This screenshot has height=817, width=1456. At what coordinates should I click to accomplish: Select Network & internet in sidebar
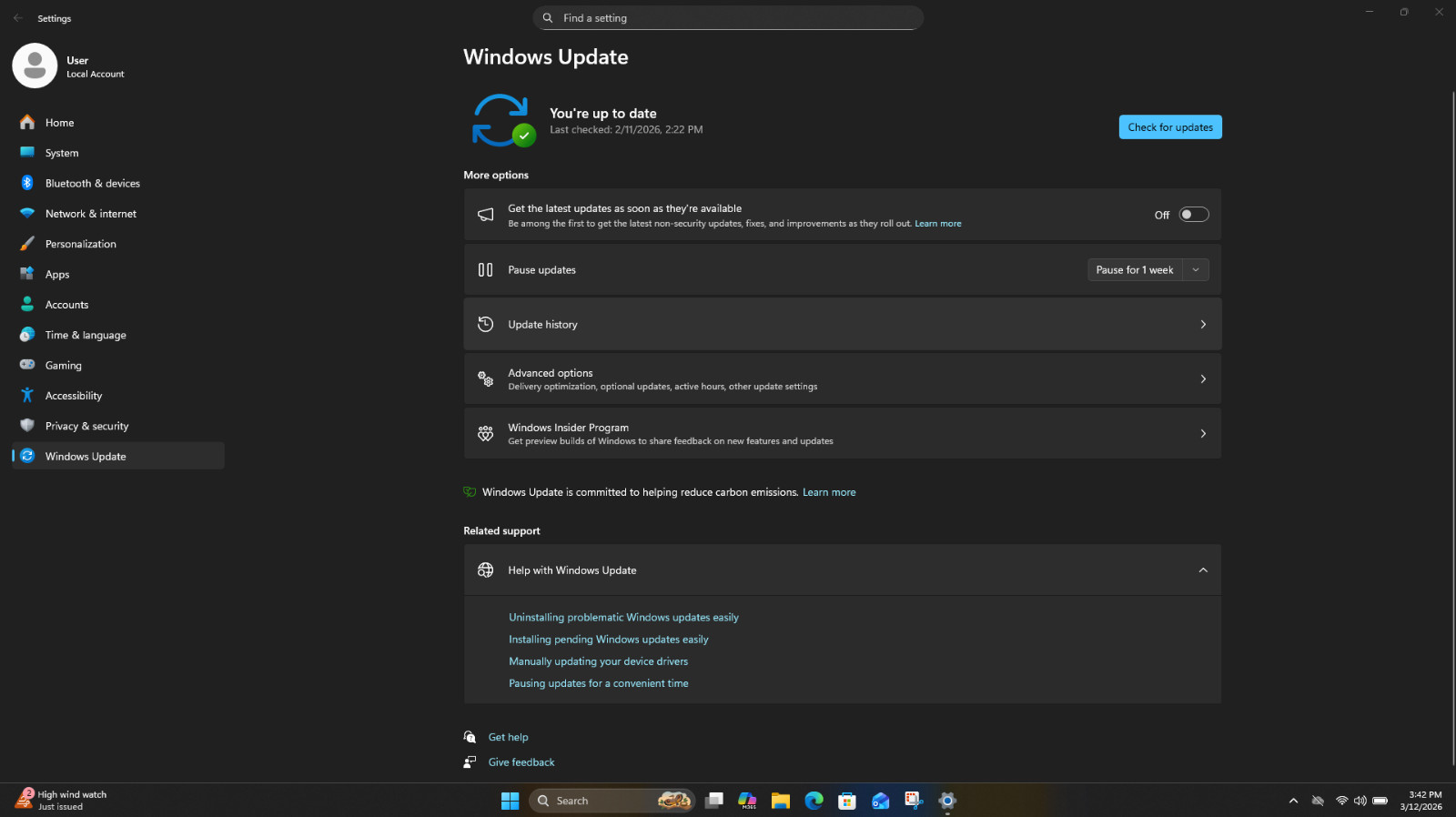[118, 214]
